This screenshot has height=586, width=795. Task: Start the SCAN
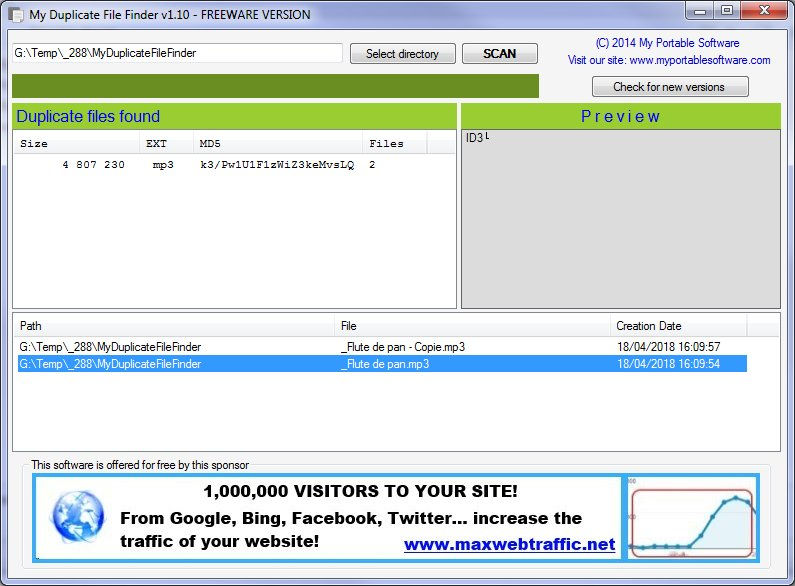(499, 54)
